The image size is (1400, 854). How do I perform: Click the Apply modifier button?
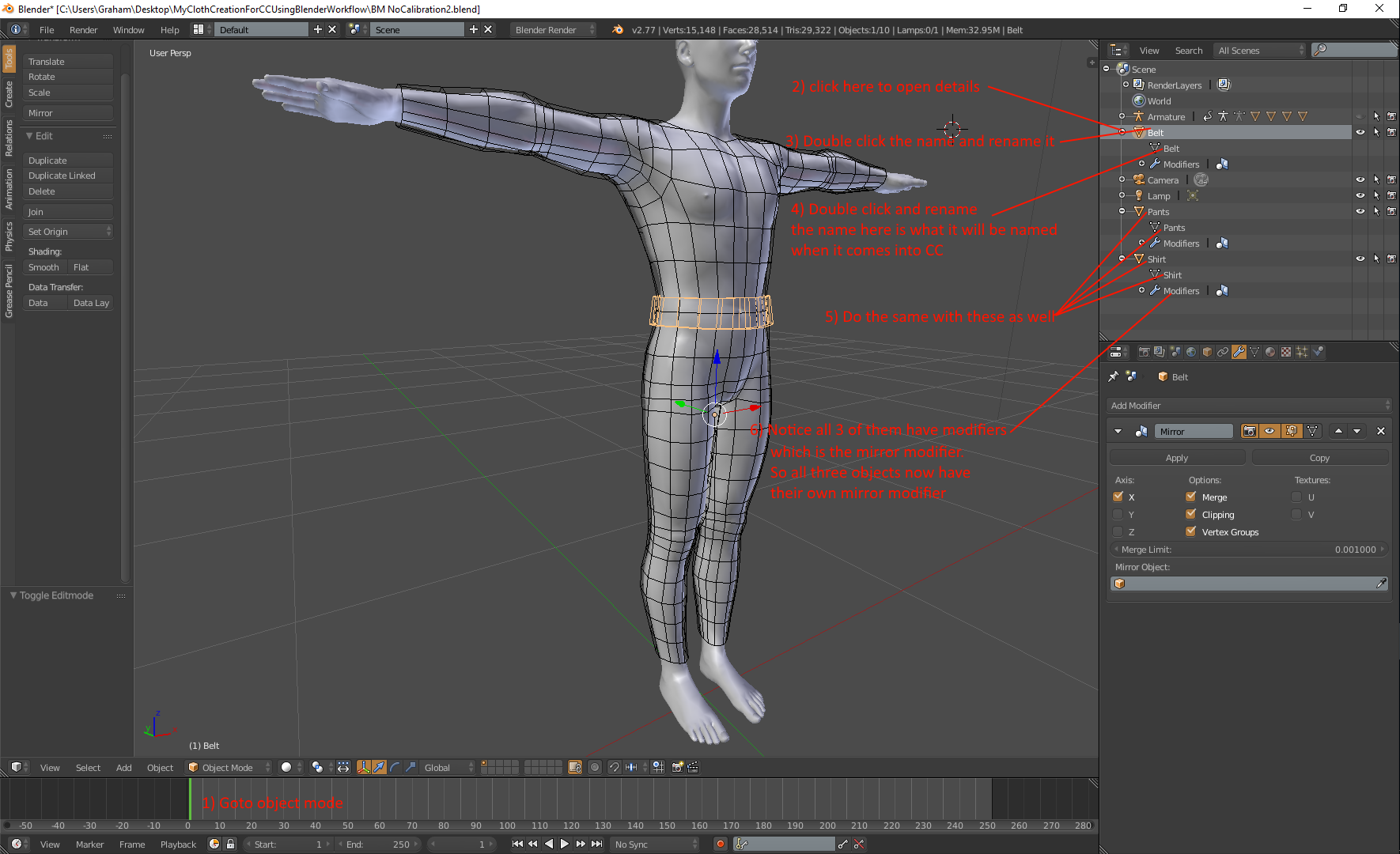point(1177,457)
